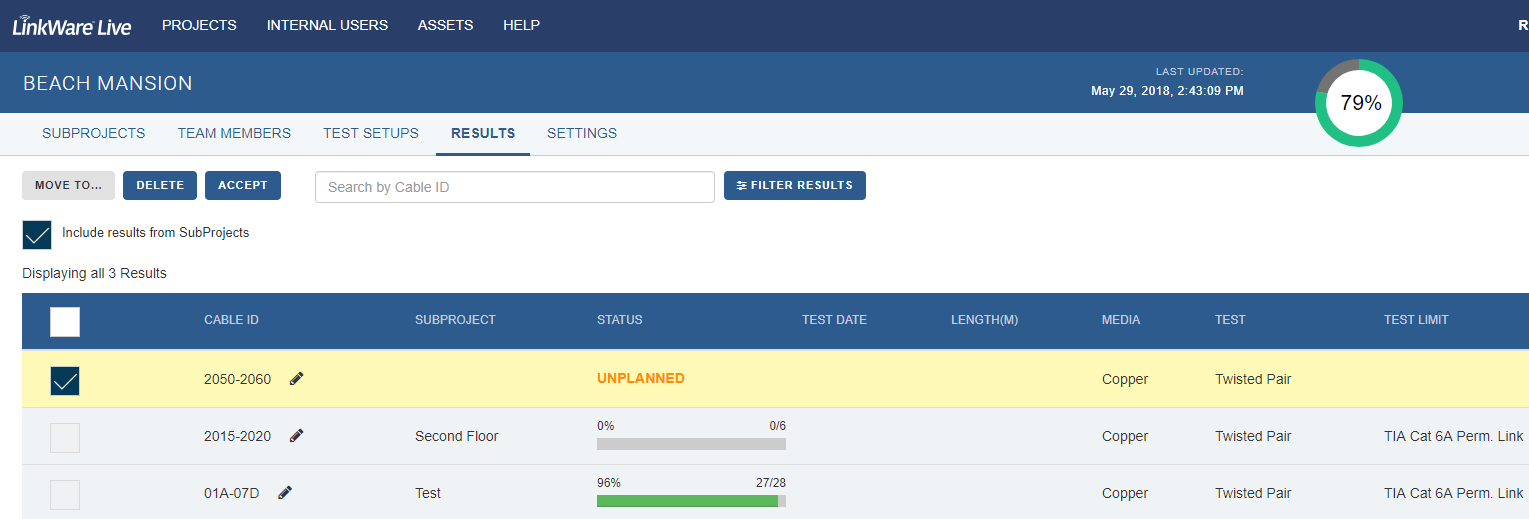Edit cable ID 2015-2020 pencil icon
Screen dimensions: 1529x519
point(296,436)
